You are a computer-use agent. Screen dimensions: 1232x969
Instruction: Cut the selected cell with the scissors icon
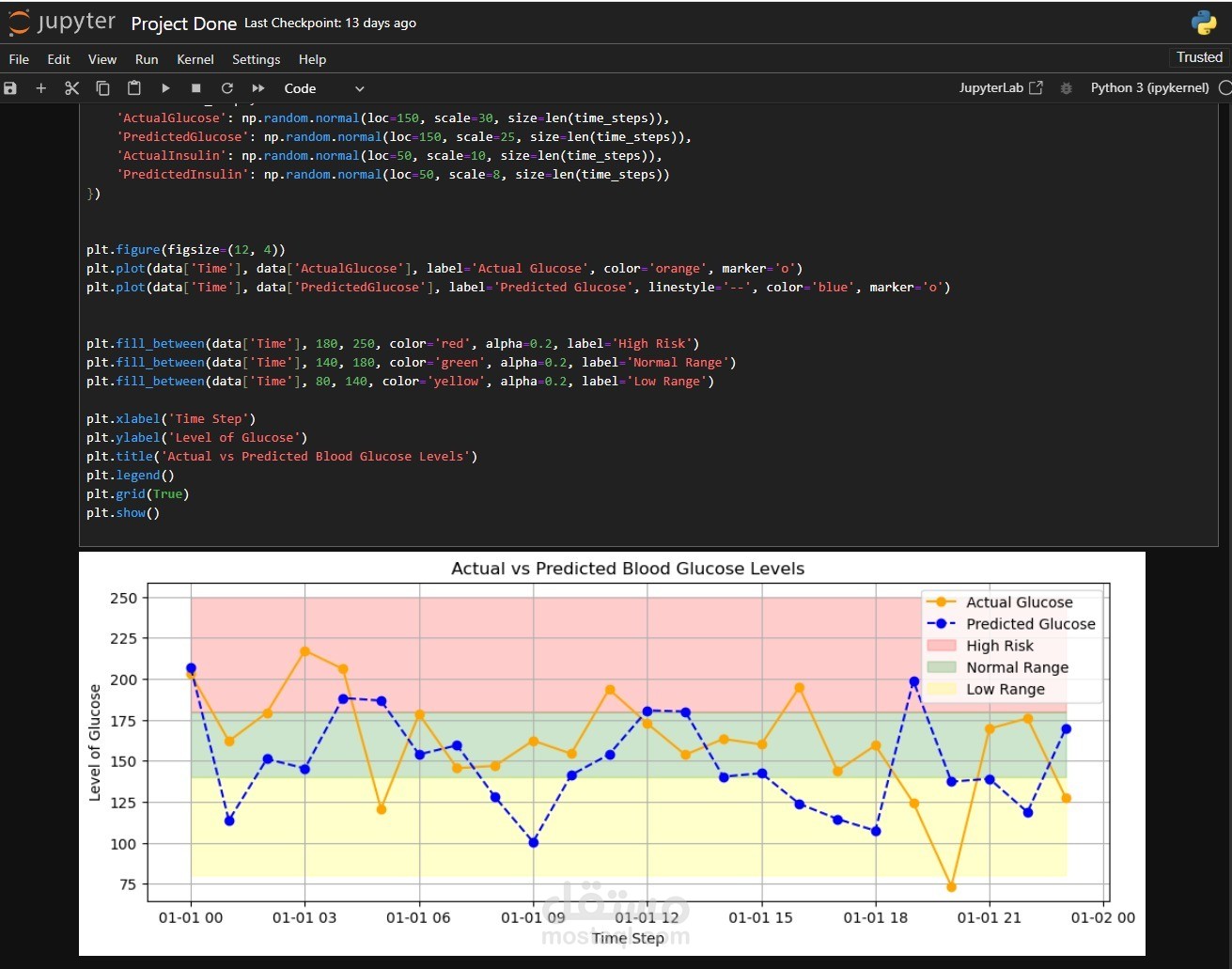point(71,88)
